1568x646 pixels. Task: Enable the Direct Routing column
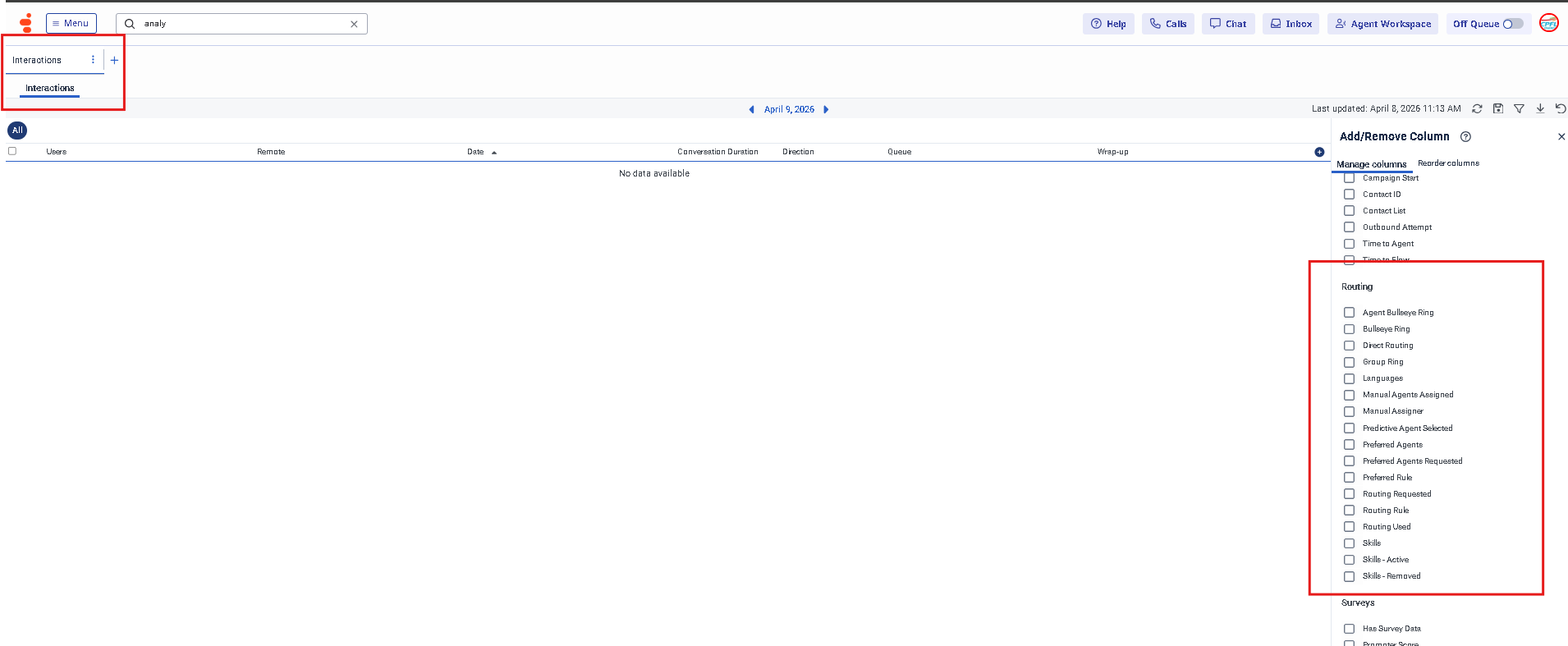point(1349,346)
